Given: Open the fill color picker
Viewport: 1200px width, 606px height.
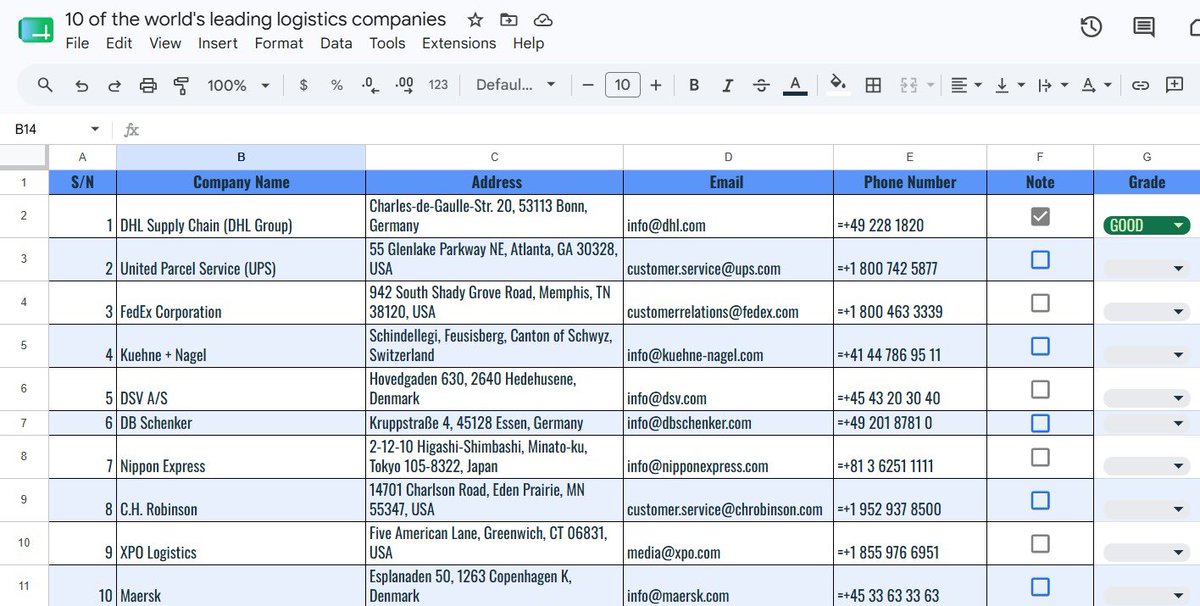Looking at the screenshot, I should [838, 85].
